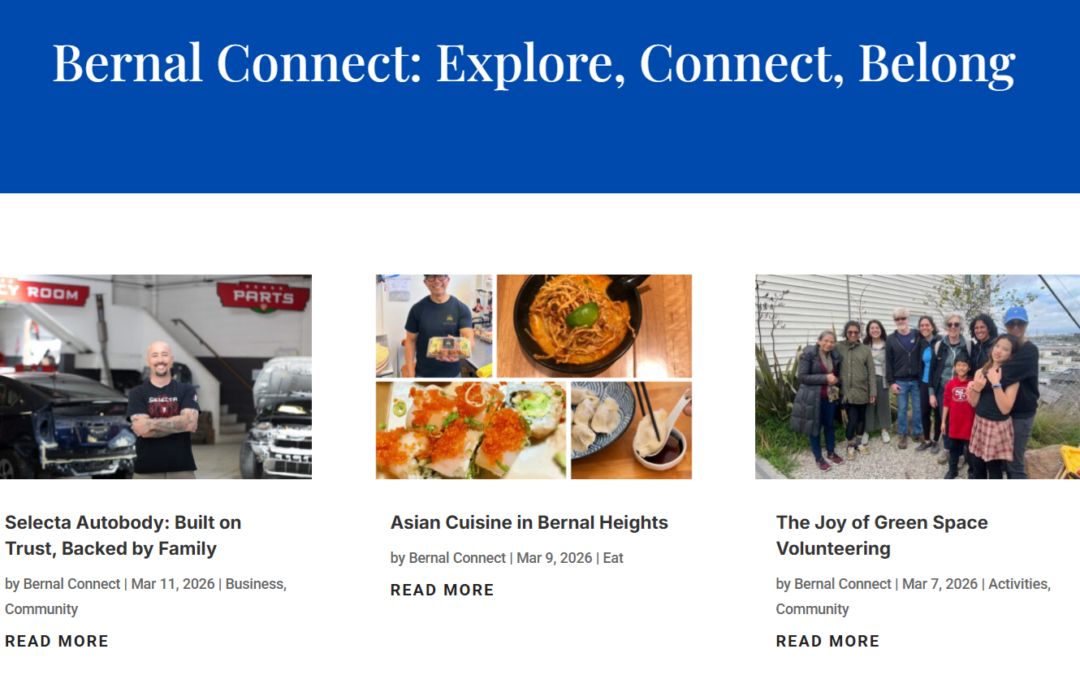
Task: Select the Activities category link
Action: tap(1018, 584)
